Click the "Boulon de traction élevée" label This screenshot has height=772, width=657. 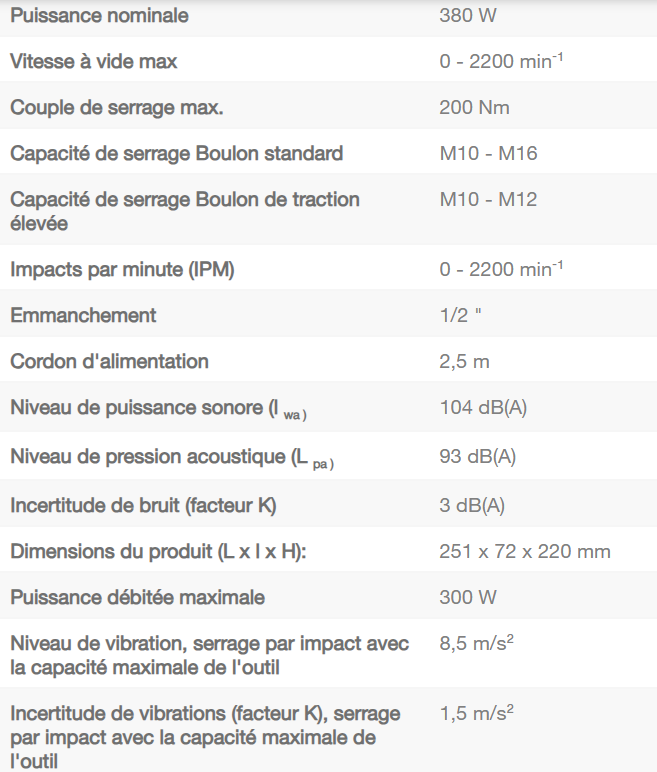tap(185, 211)
